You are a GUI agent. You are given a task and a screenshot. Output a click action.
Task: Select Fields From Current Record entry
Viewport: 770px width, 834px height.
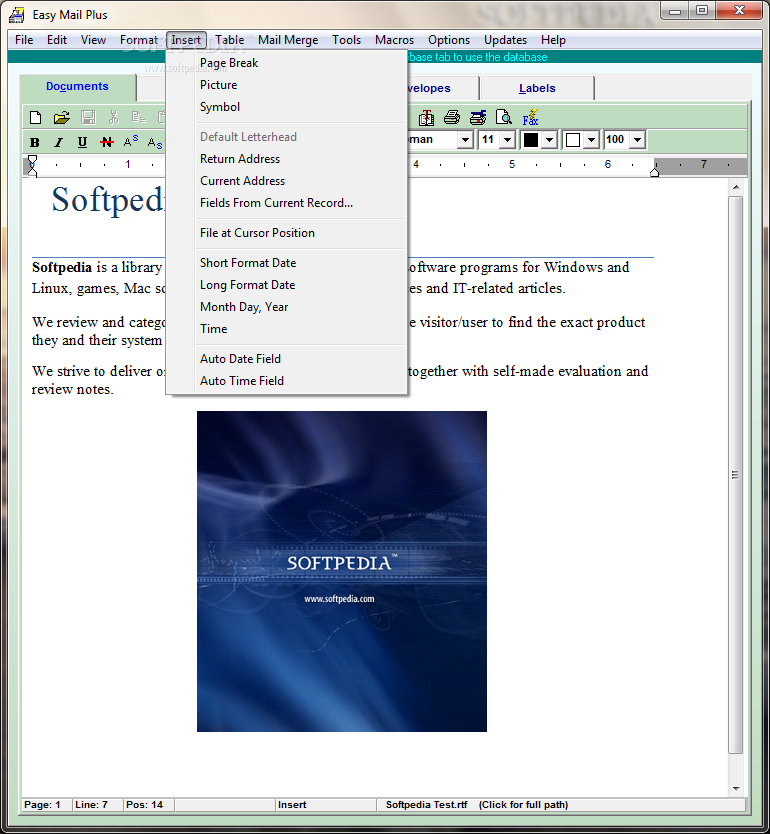coord(287,203)
